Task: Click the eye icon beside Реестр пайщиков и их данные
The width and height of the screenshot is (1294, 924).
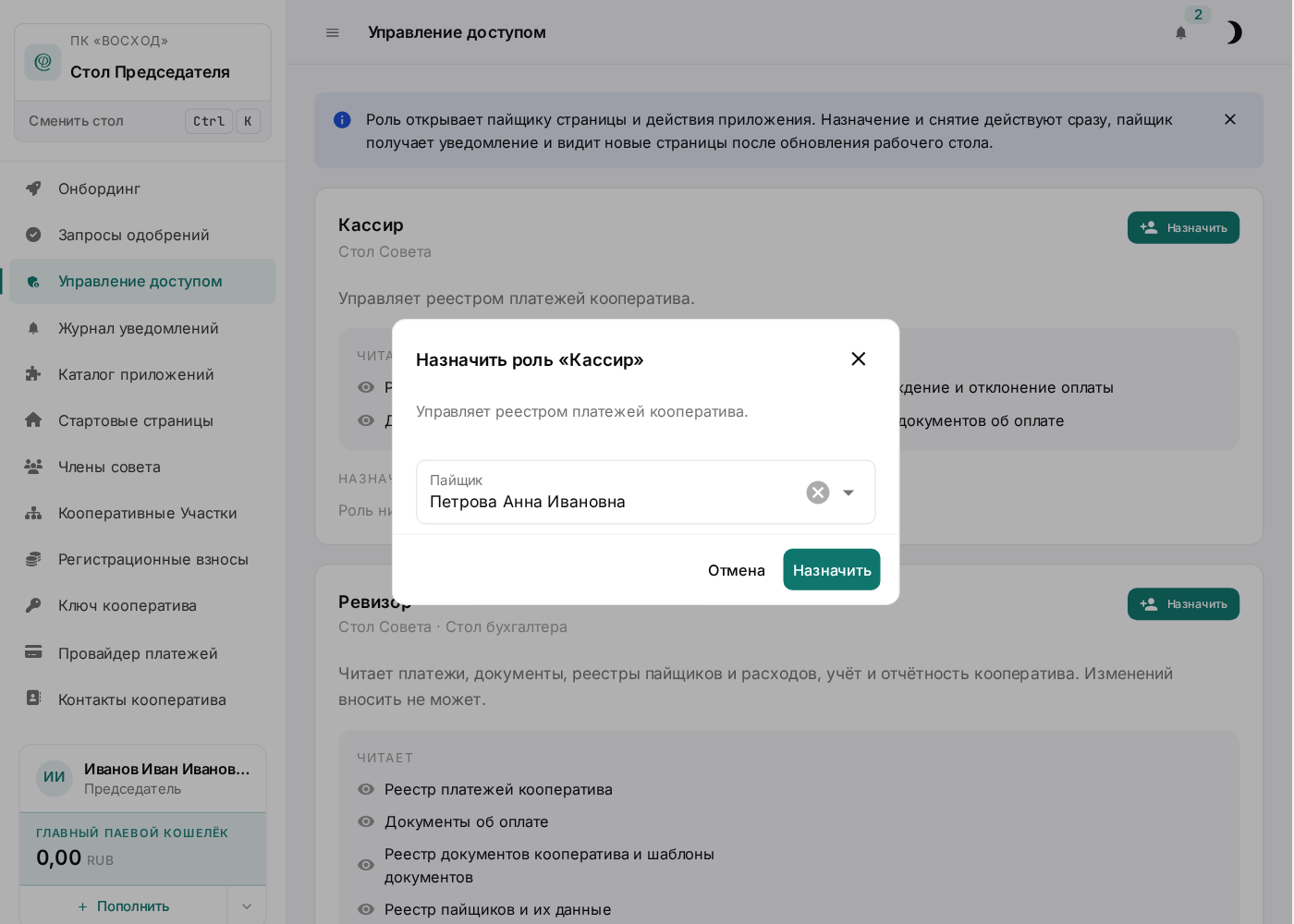Action: [366, 909]
